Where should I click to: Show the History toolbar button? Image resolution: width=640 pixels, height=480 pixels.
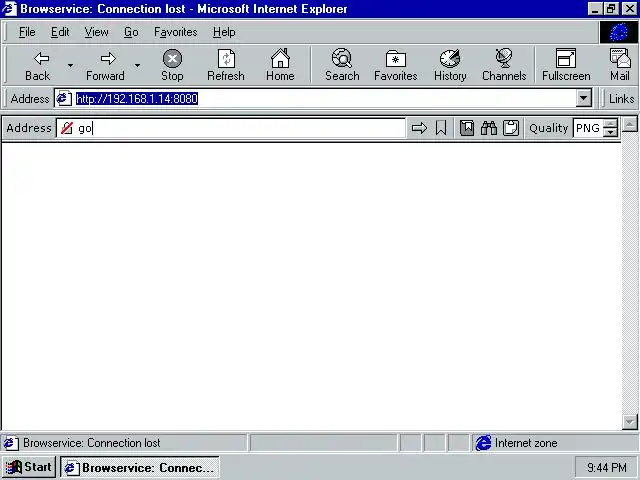coord(450,65)
